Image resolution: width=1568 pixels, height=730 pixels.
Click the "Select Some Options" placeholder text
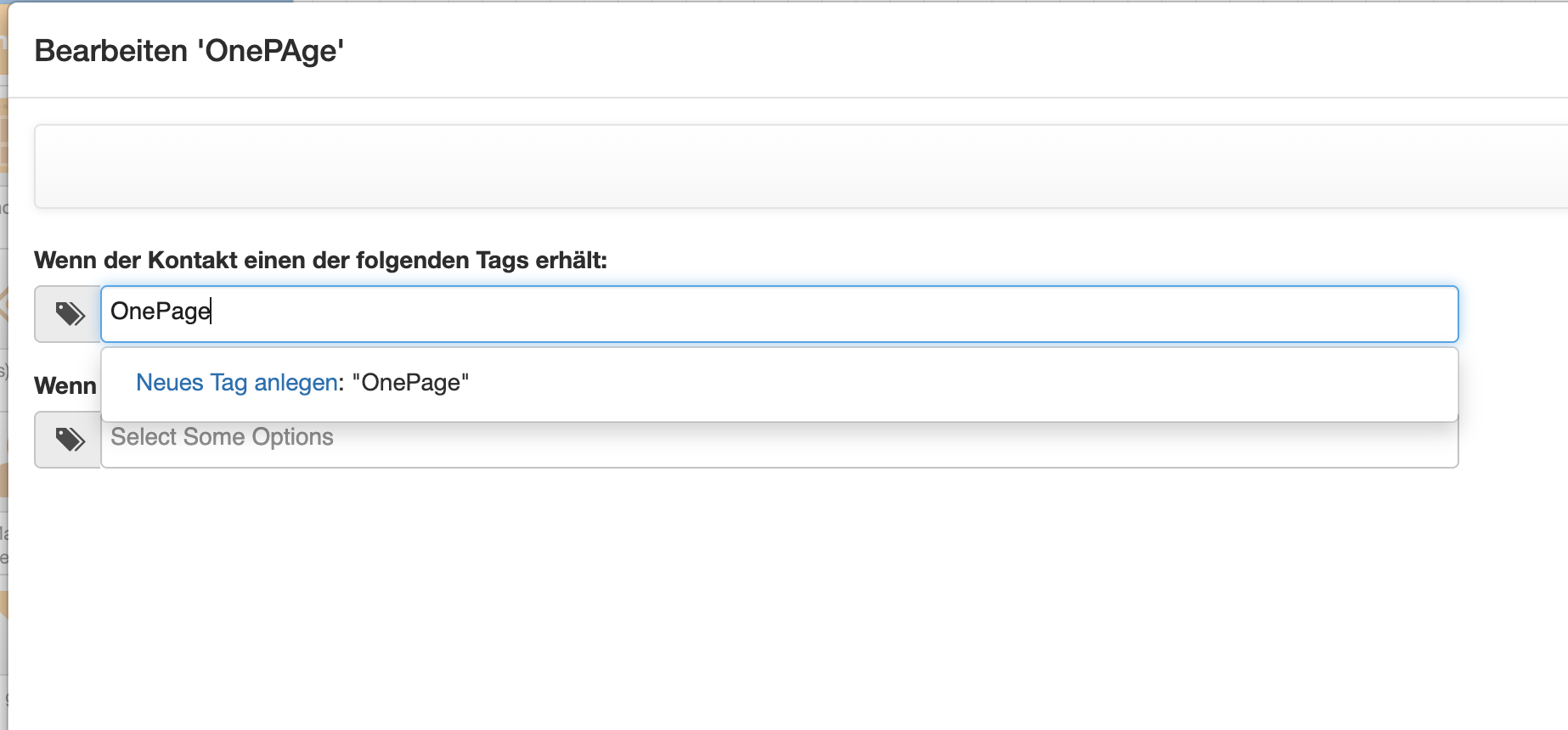(222, 437)
